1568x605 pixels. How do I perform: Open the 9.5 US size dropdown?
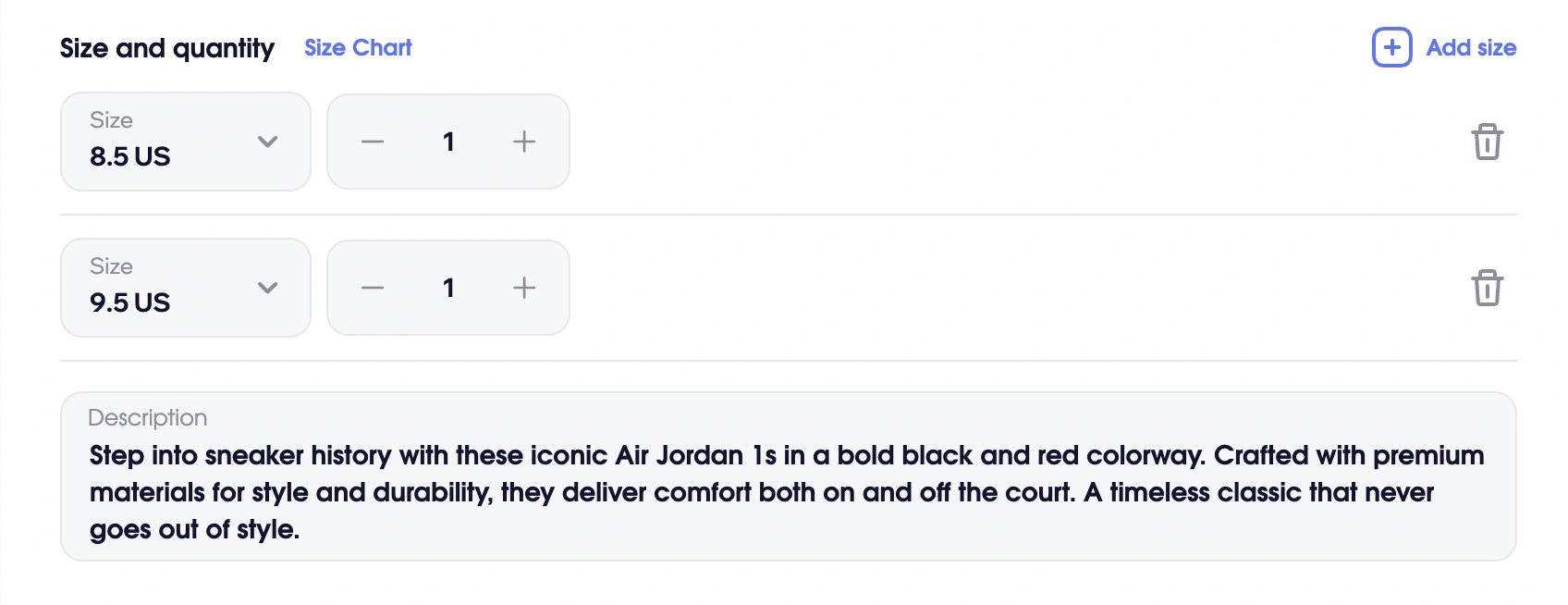185,288
